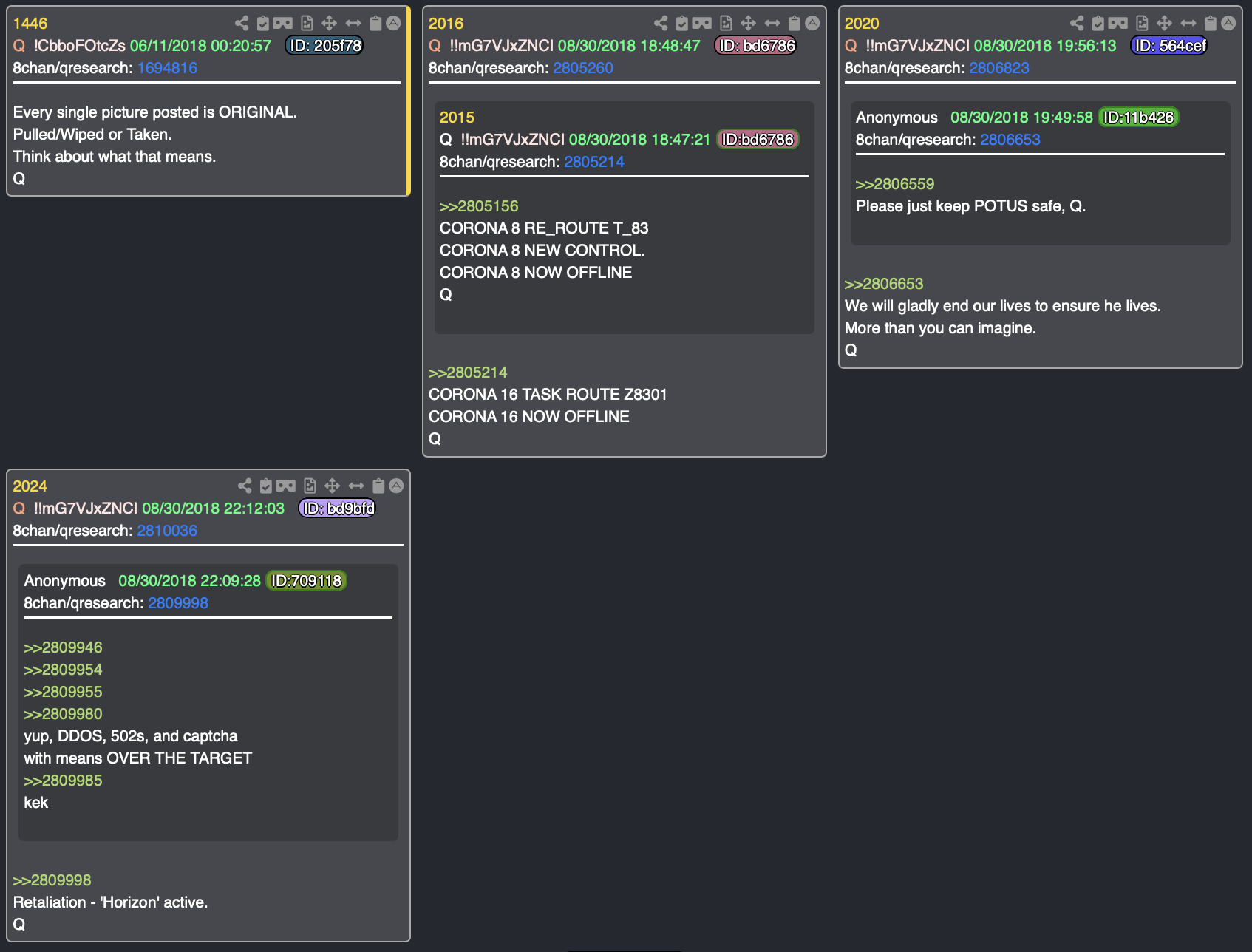Click the circled up-arrow icon on post 2024
1252x952 pixels.
396,486
